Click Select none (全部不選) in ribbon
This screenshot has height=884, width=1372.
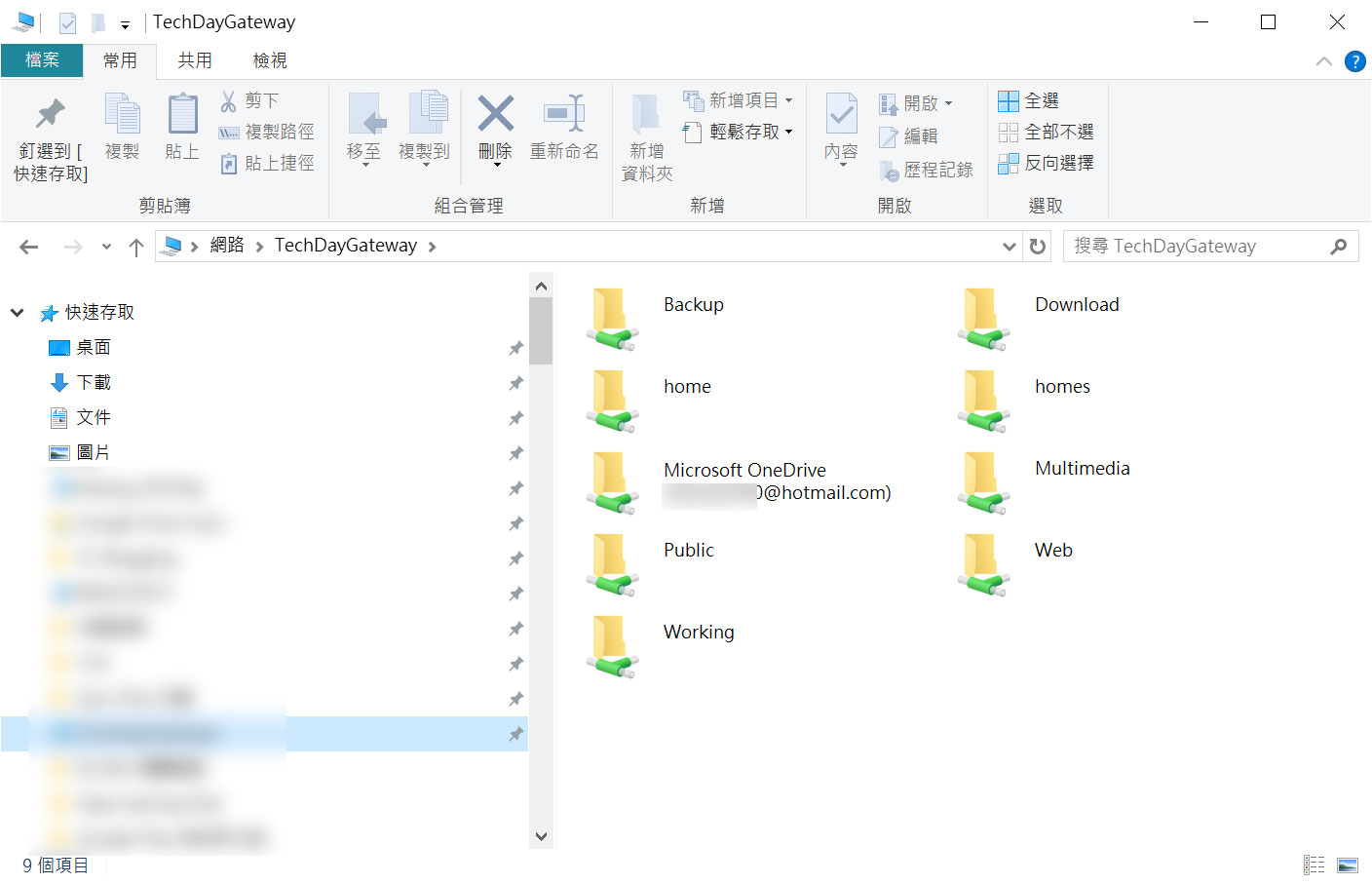[1047, 132]
